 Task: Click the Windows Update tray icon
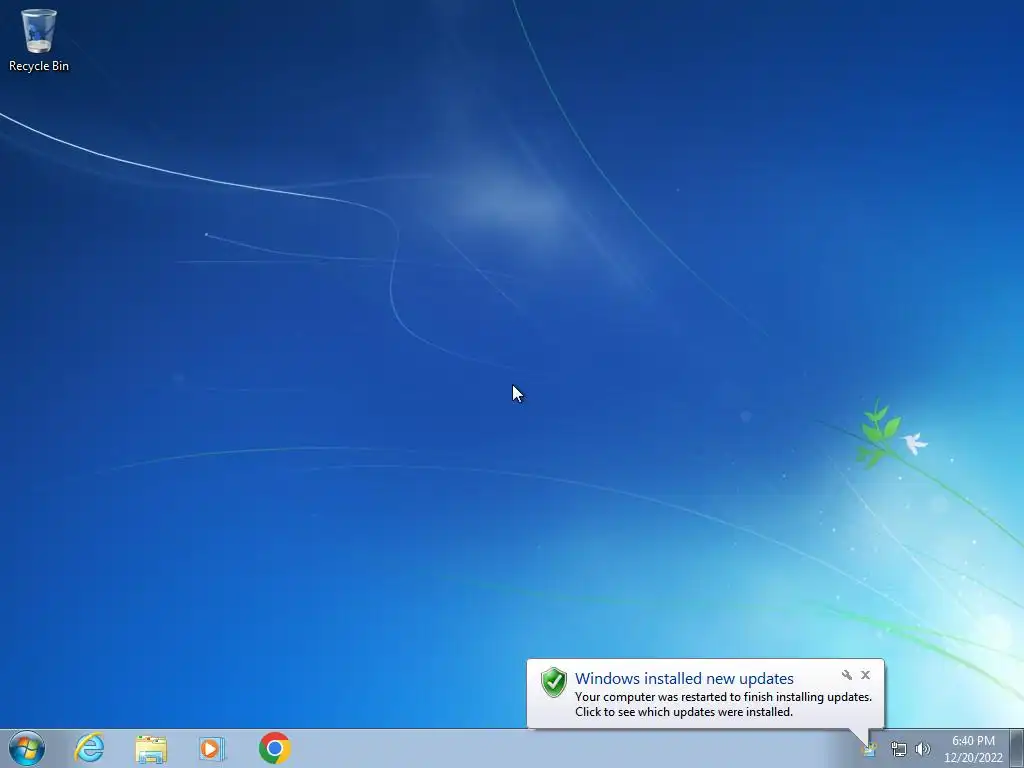click(869, 750)
